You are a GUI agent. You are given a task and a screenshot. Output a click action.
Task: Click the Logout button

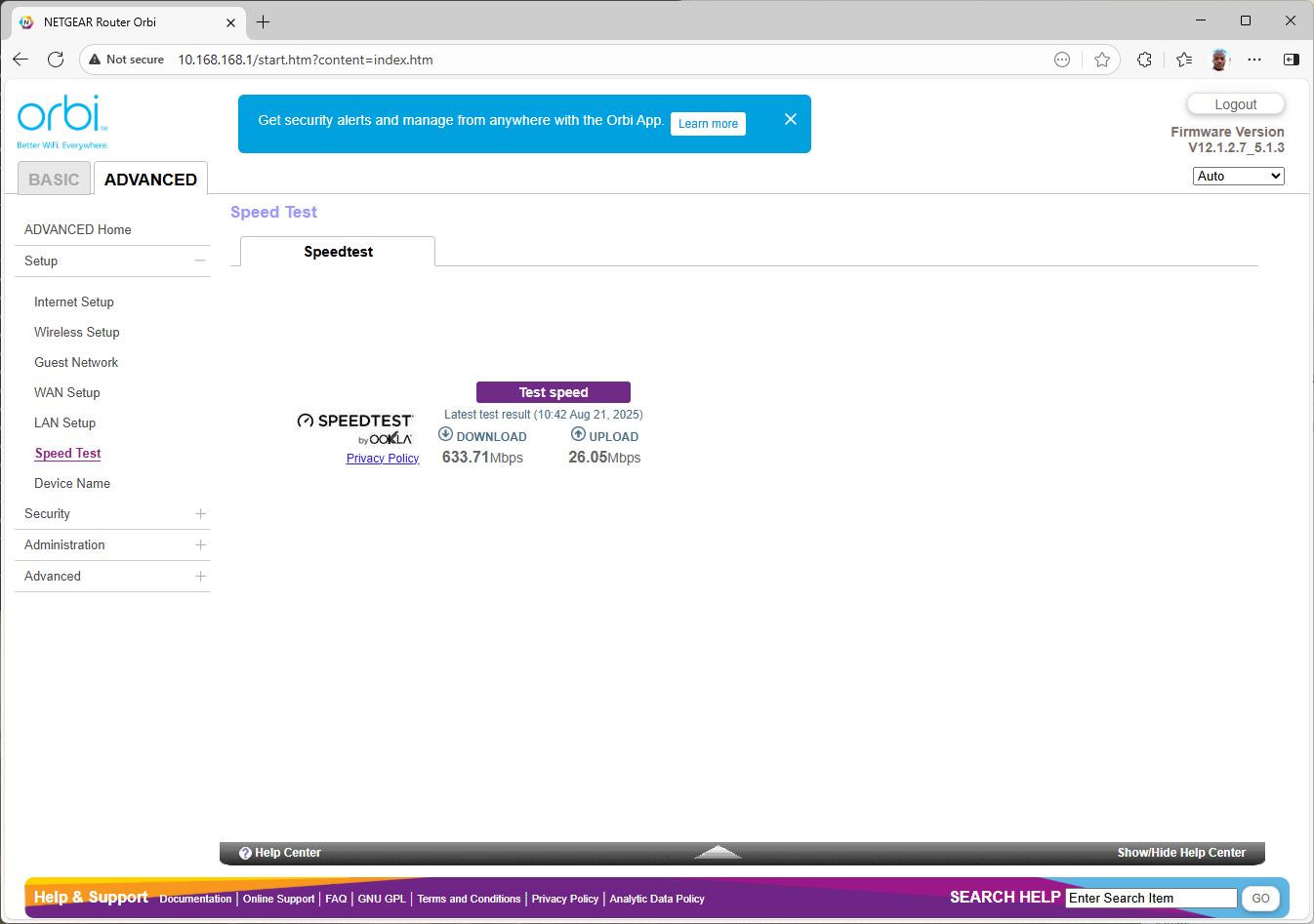pyautogui.click(x=1236, y=104)
